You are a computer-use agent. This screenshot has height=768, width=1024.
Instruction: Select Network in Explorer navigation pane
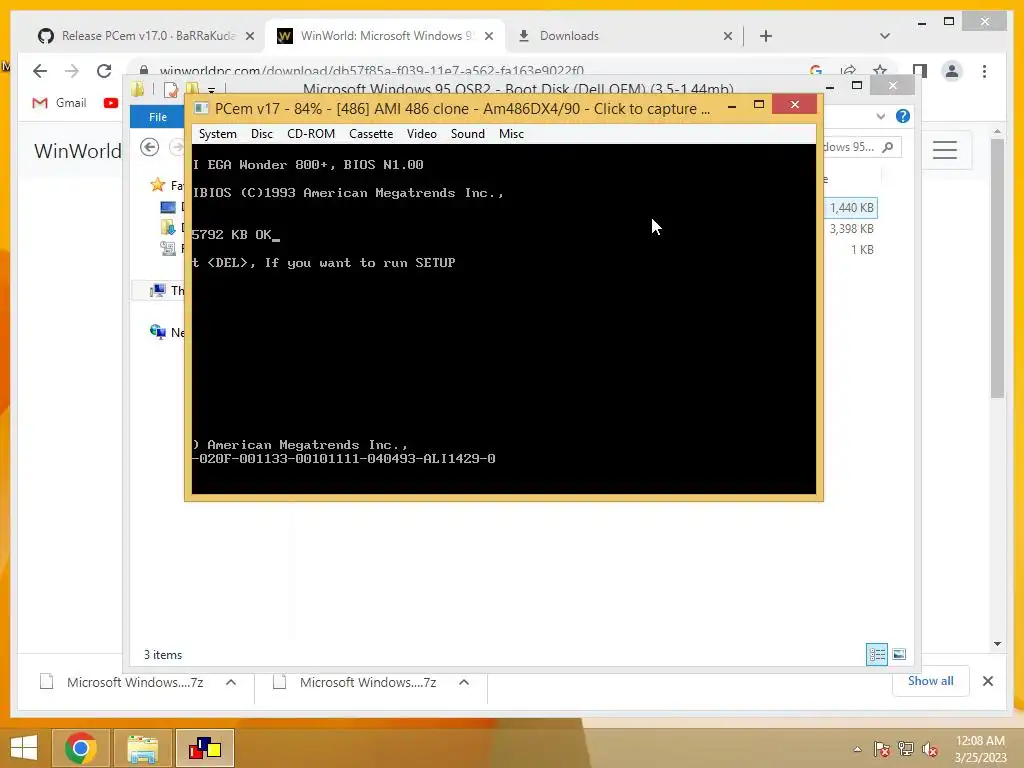click(167, 332)
